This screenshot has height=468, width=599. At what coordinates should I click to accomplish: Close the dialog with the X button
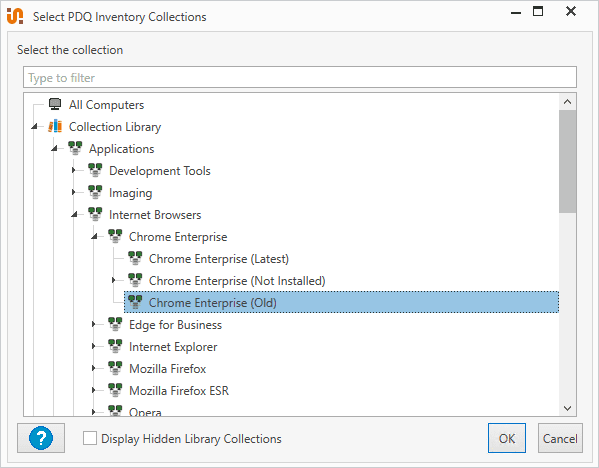click(571, 11)
